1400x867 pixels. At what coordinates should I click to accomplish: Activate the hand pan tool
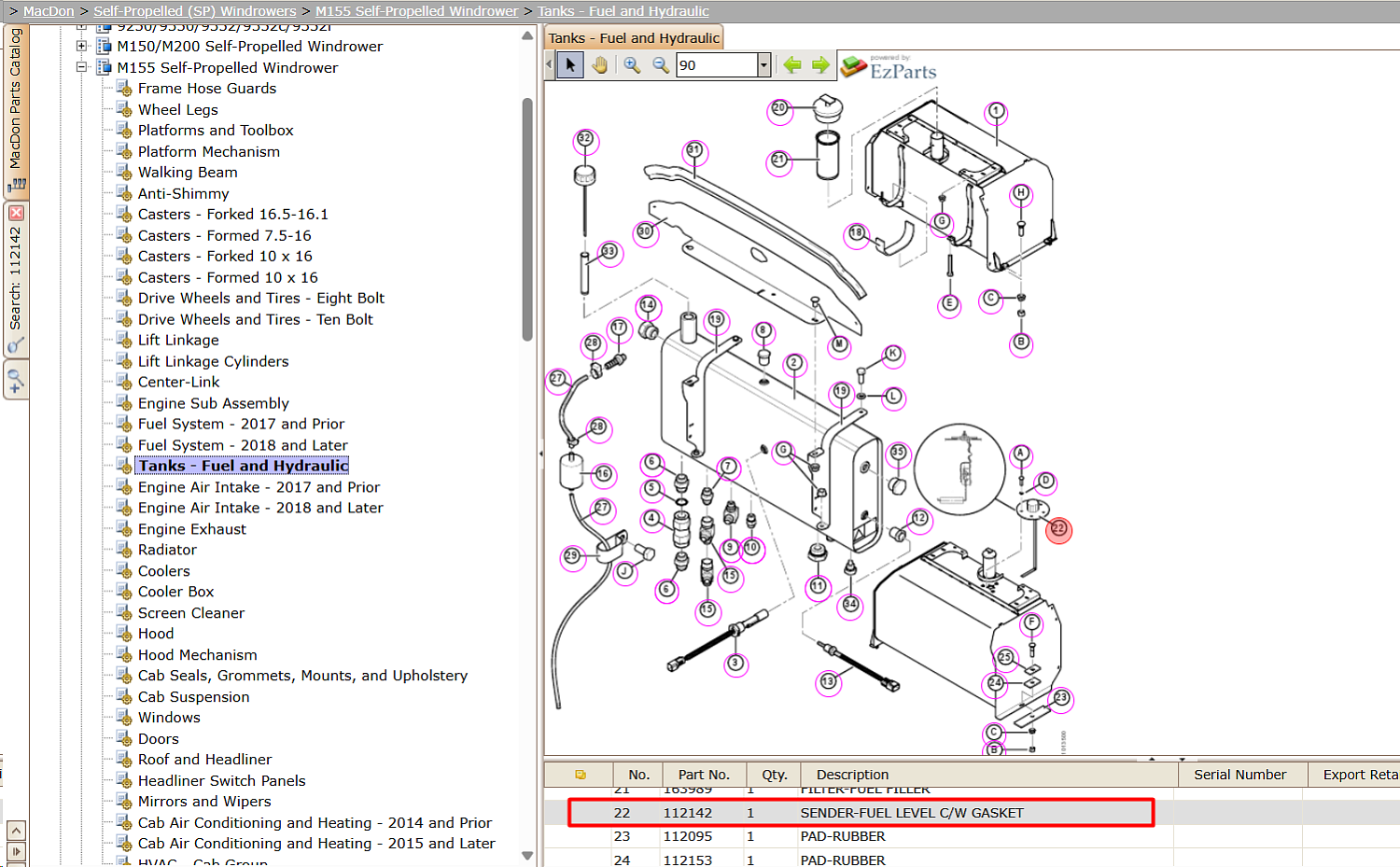[x=599, y=64]
